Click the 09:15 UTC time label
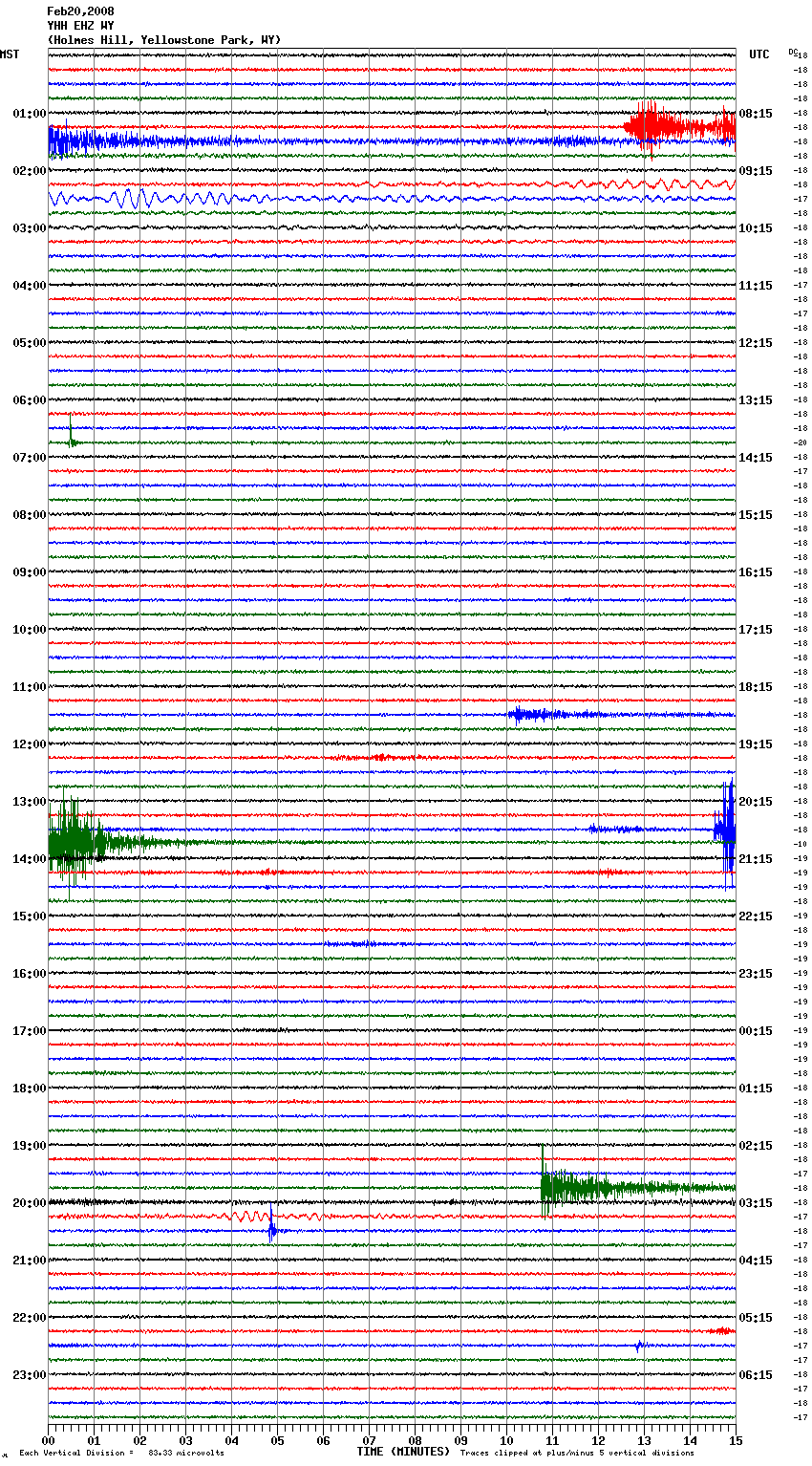Screen dimensions: 812x1466 (756, 171)
